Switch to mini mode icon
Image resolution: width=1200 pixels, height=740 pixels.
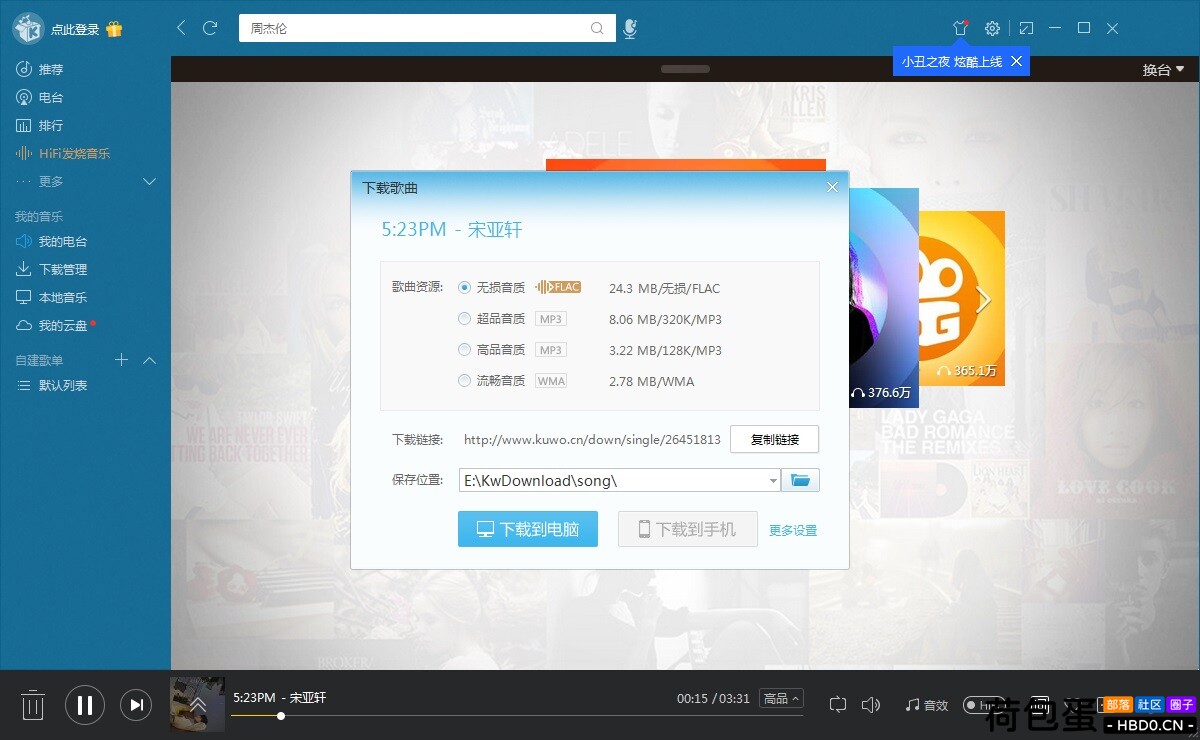[1026, 28]
